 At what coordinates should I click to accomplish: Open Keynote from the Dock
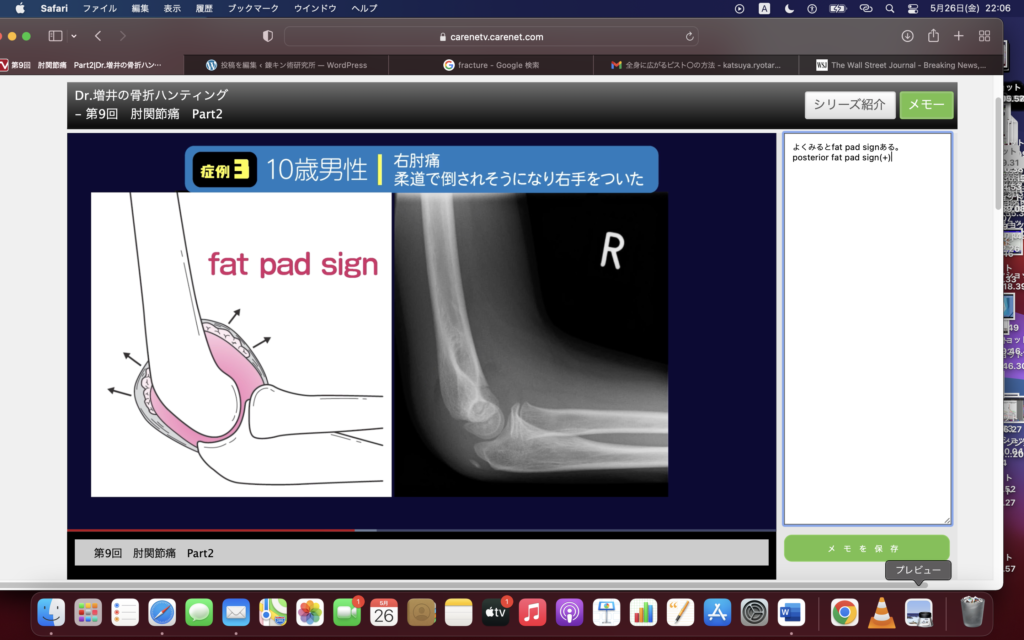click(x=606, y=612)
